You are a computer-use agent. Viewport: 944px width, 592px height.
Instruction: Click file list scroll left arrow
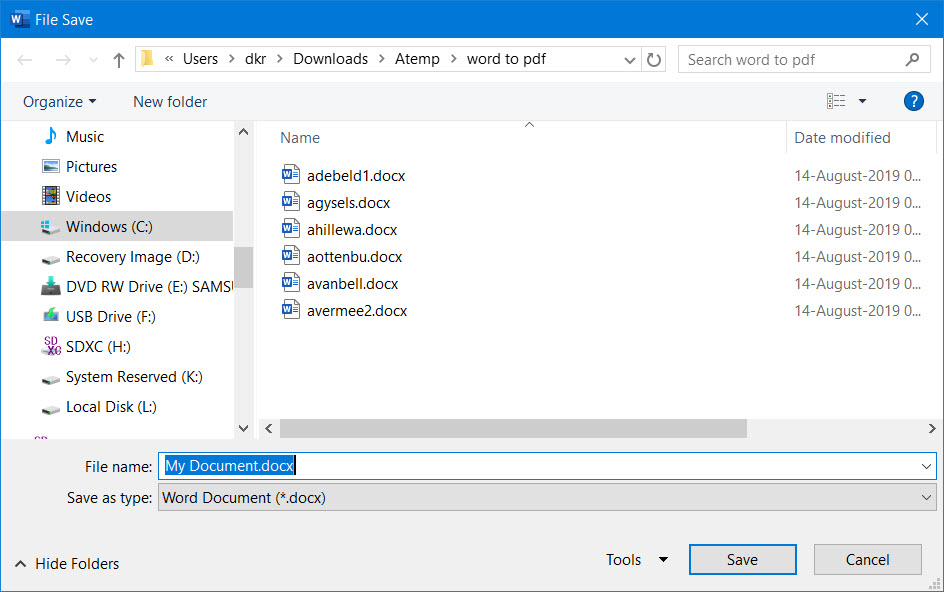(269, 428)
